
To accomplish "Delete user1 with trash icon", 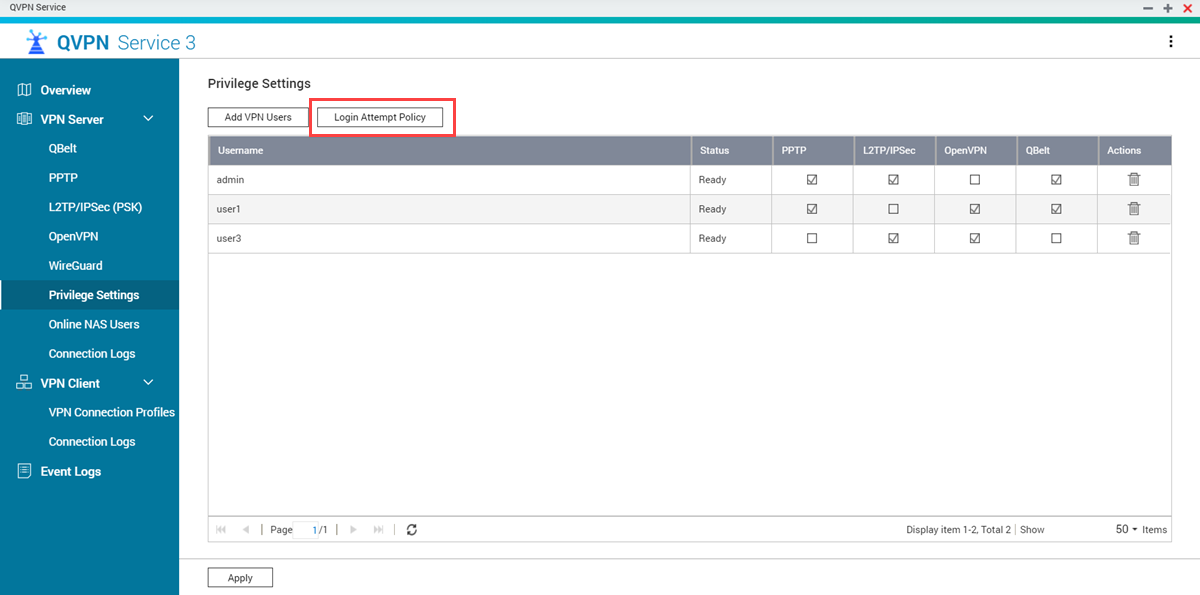I will coord(1134,209).
